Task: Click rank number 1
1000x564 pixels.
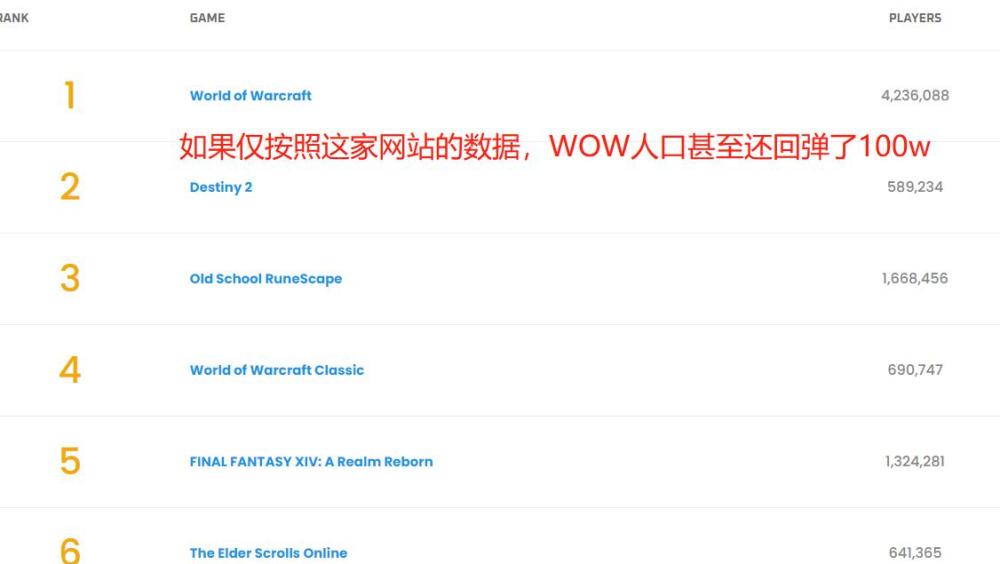Action: click(x=70, y=96)
